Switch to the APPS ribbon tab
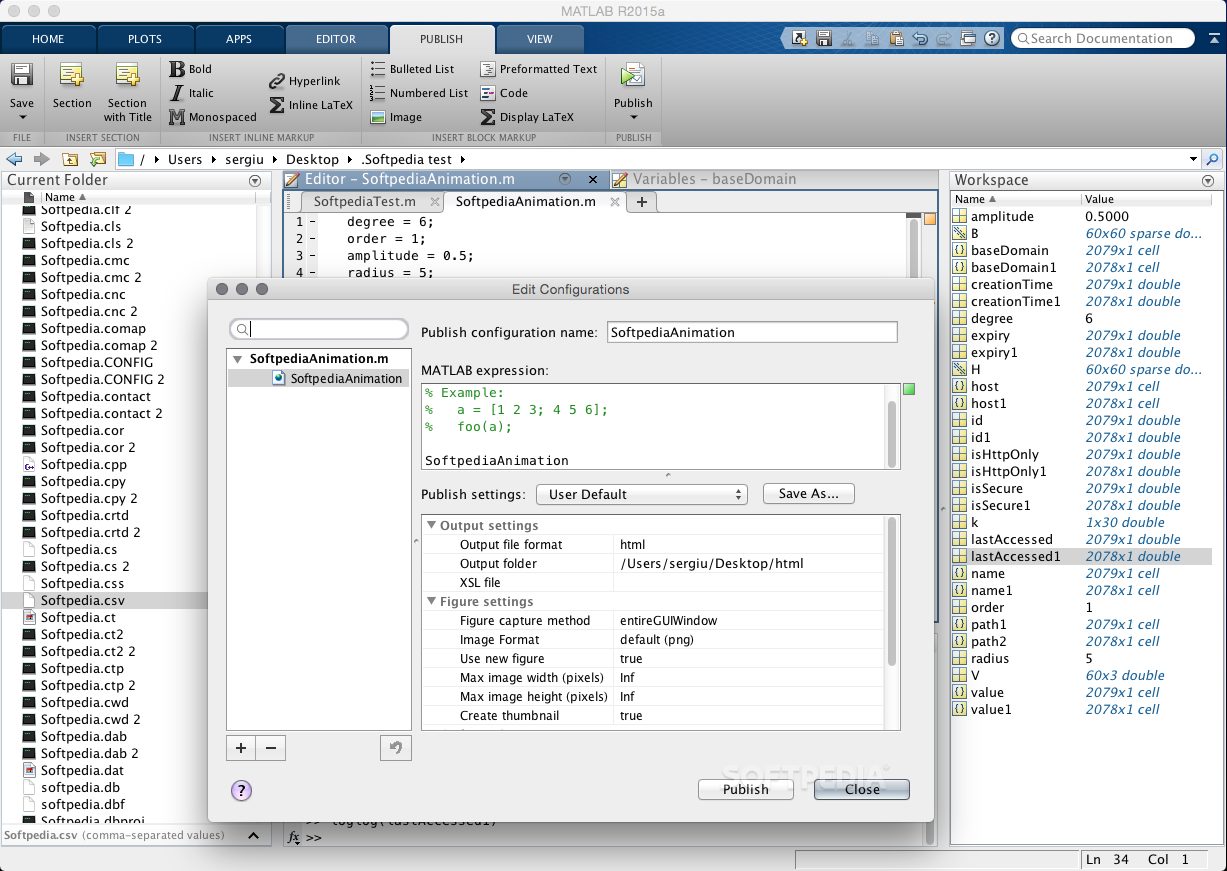This screenshot has height=871, width=1227. (239, 39)
